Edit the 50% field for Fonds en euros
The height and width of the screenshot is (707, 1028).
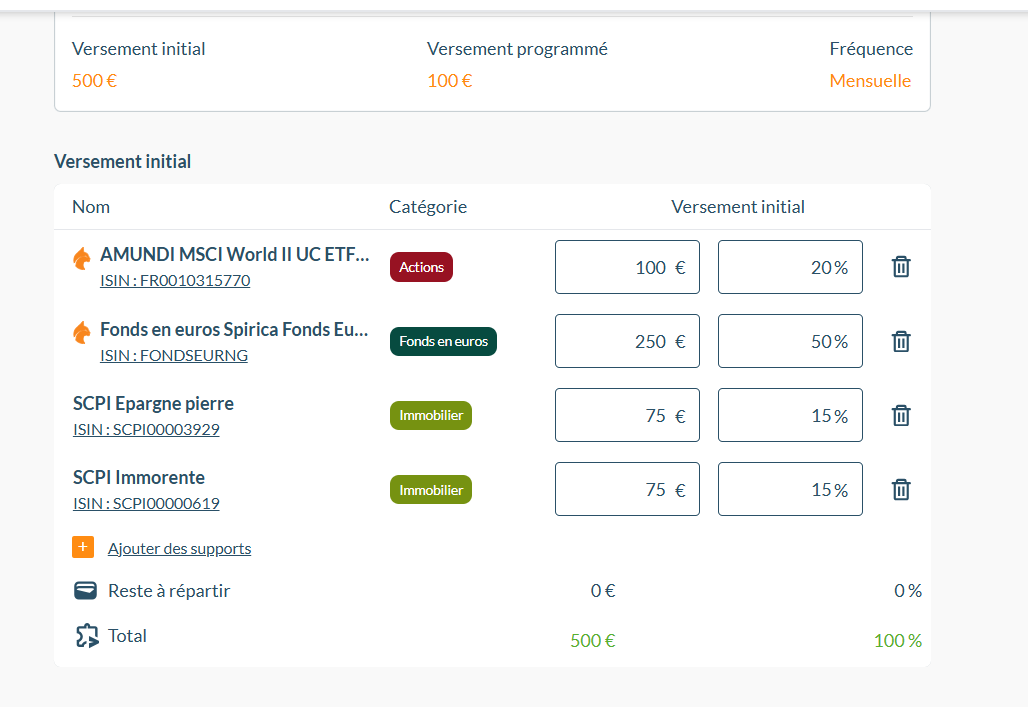790,341
